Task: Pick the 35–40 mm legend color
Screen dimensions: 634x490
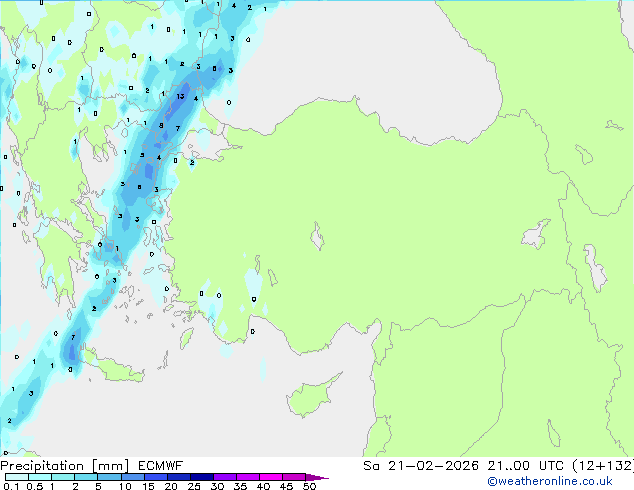Action: (x=247, y=477)
